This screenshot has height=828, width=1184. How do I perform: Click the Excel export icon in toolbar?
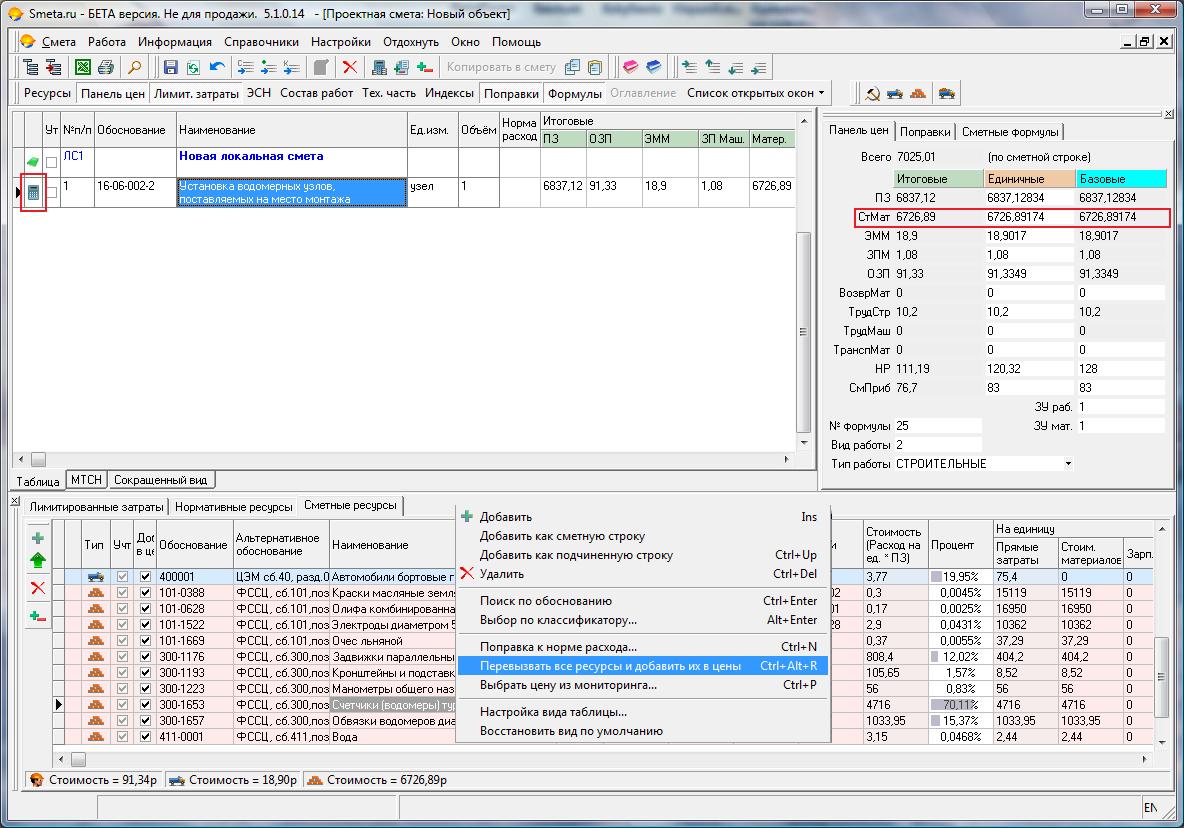coord(83,68)
